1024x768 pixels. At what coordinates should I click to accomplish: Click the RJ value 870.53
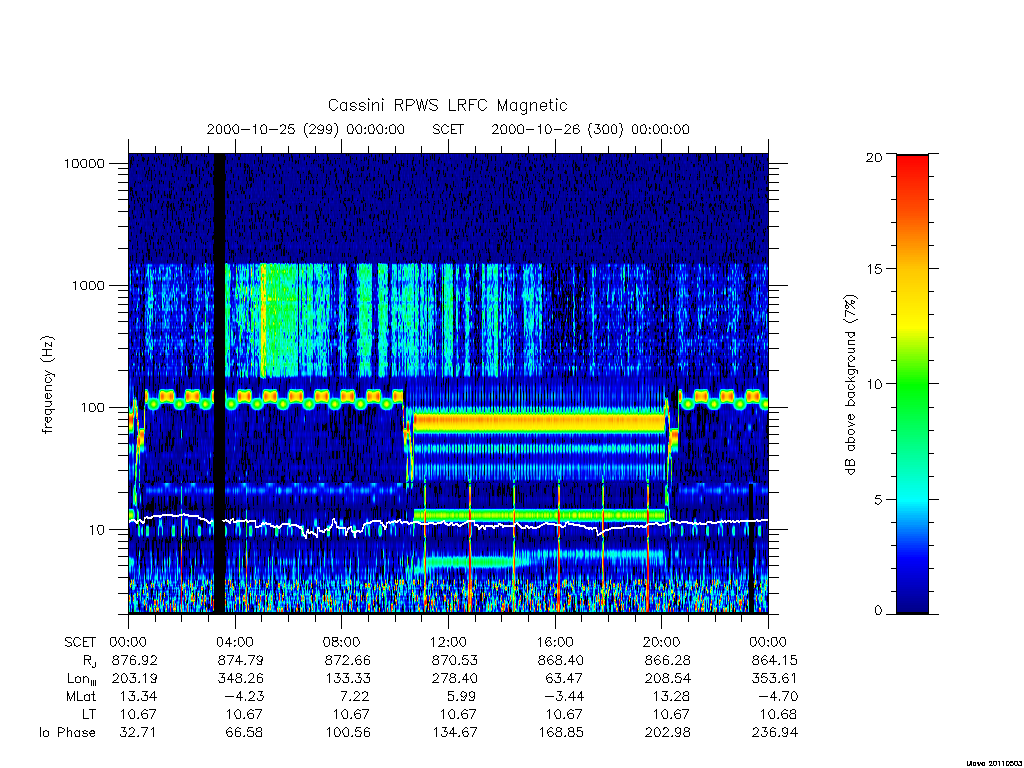tap(454, 660)
